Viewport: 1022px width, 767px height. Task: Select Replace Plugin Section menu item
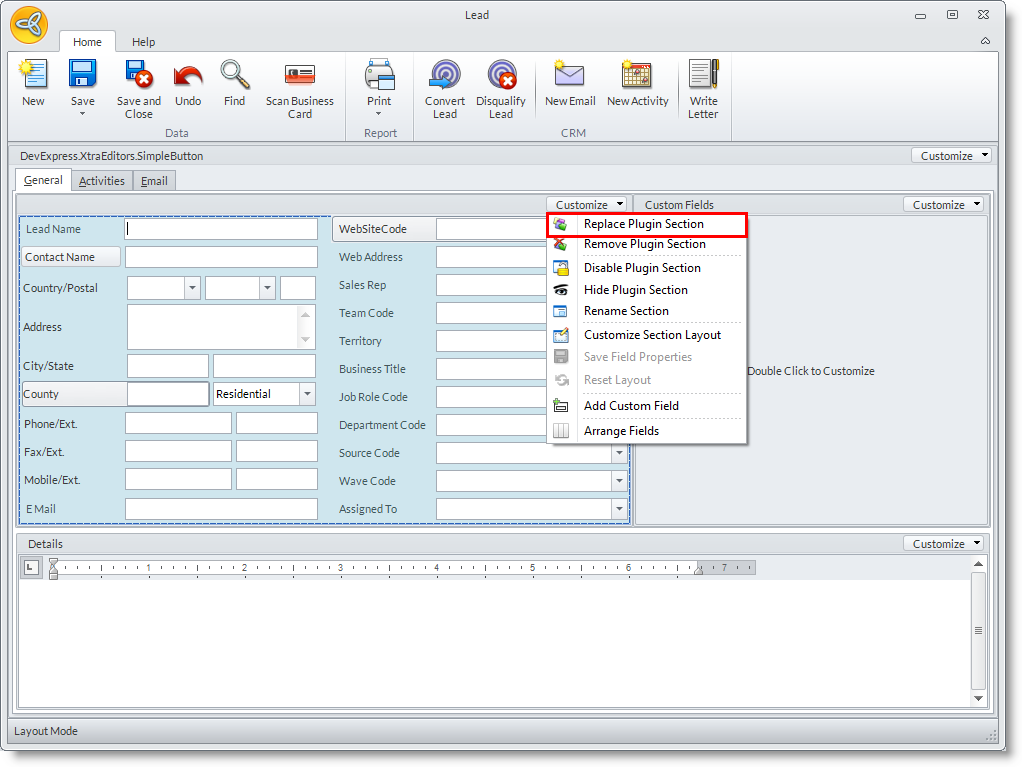click(643, 224)
